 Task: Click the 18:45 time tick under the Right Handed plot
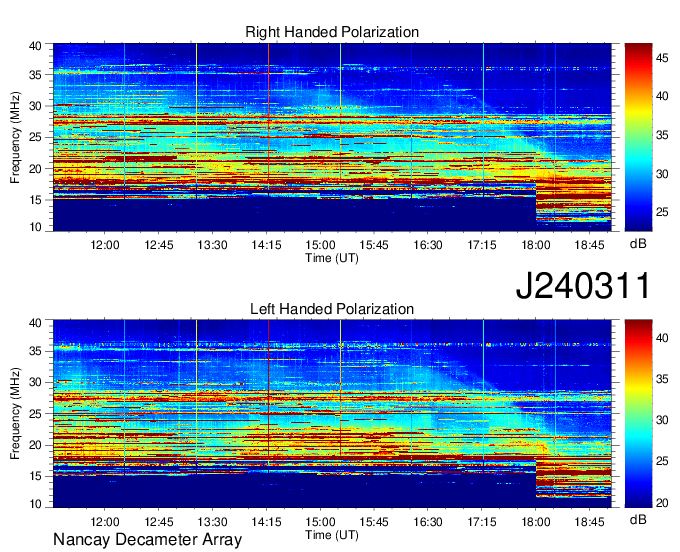point(589,245)
